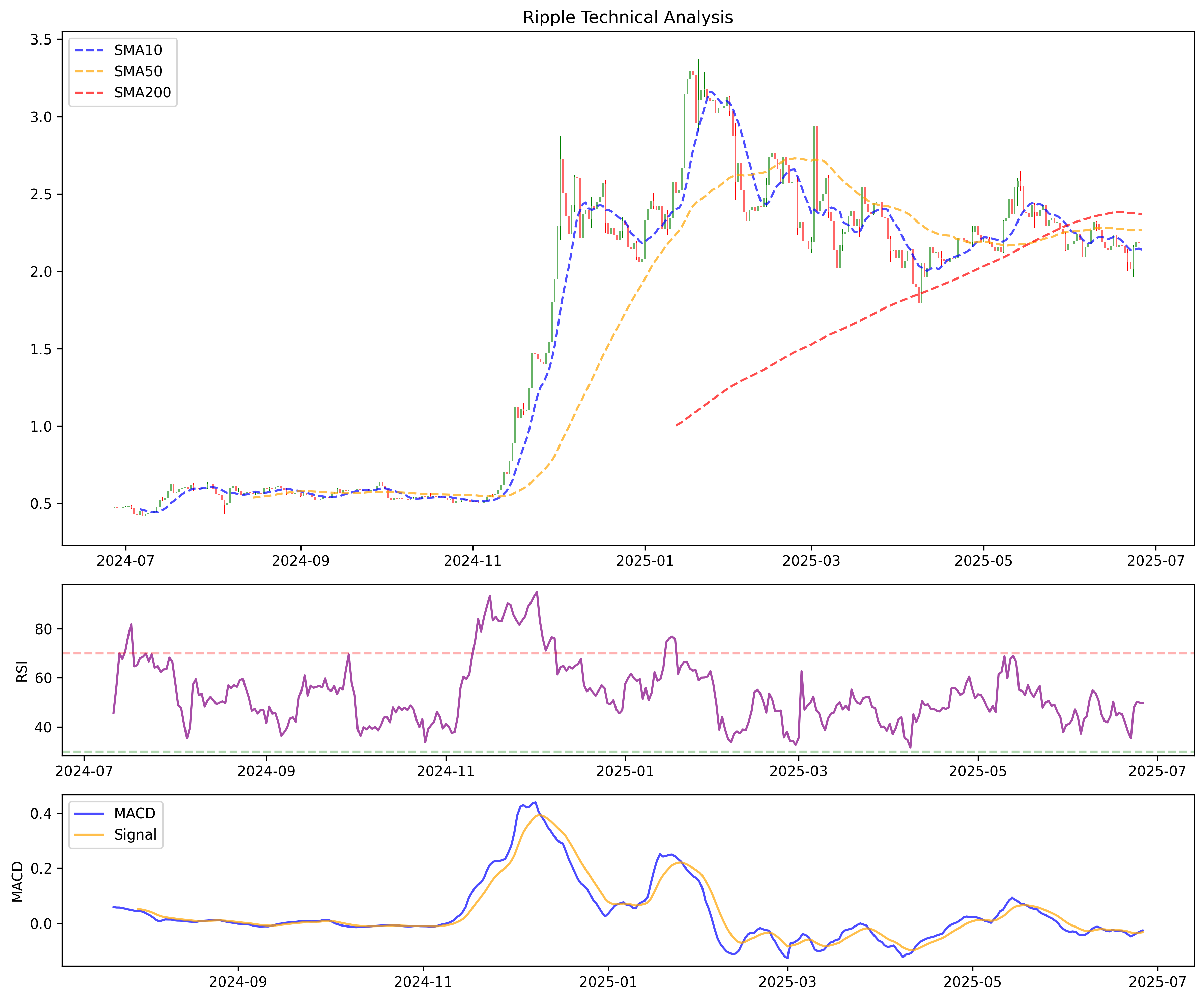Click the SMA200 legend label
Screen dimensions: 1204x1000
point(142,93)
